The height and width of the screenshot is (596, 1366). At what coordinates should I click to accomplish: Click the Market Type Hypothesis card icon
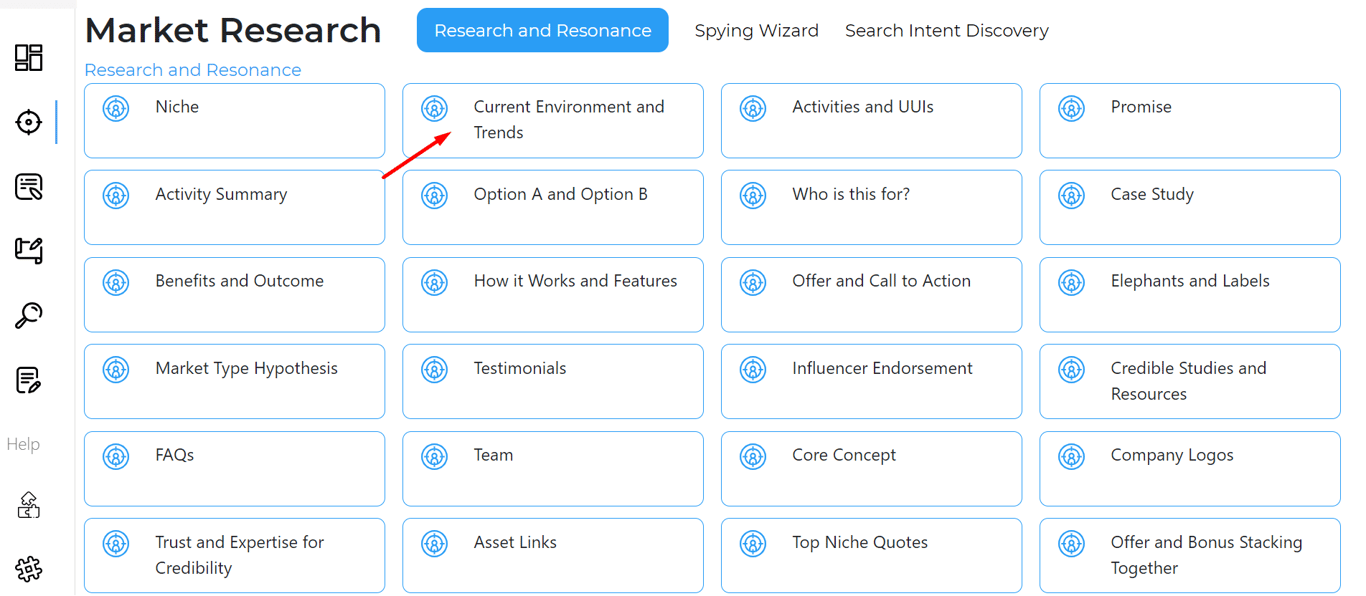(x=117, y=369)
